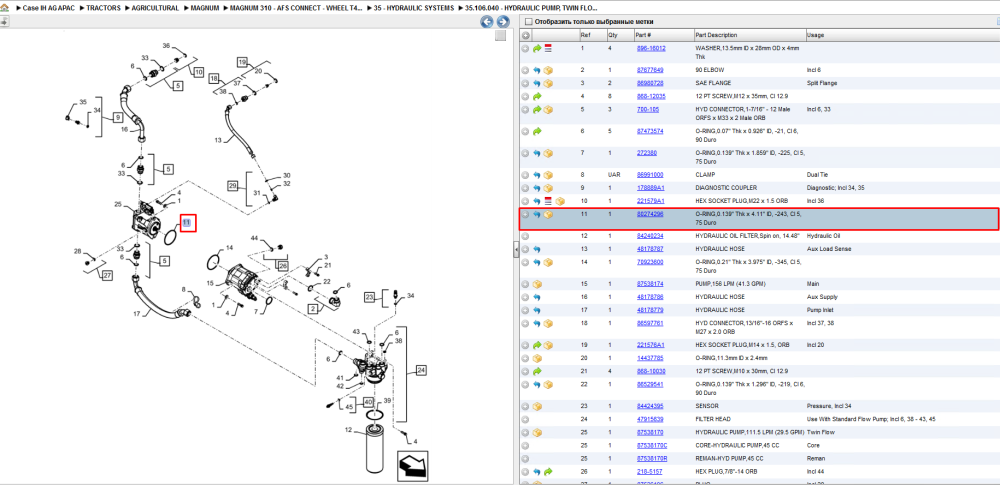Open the MAGNUM breadcrumb

click(x=205, y=8)
